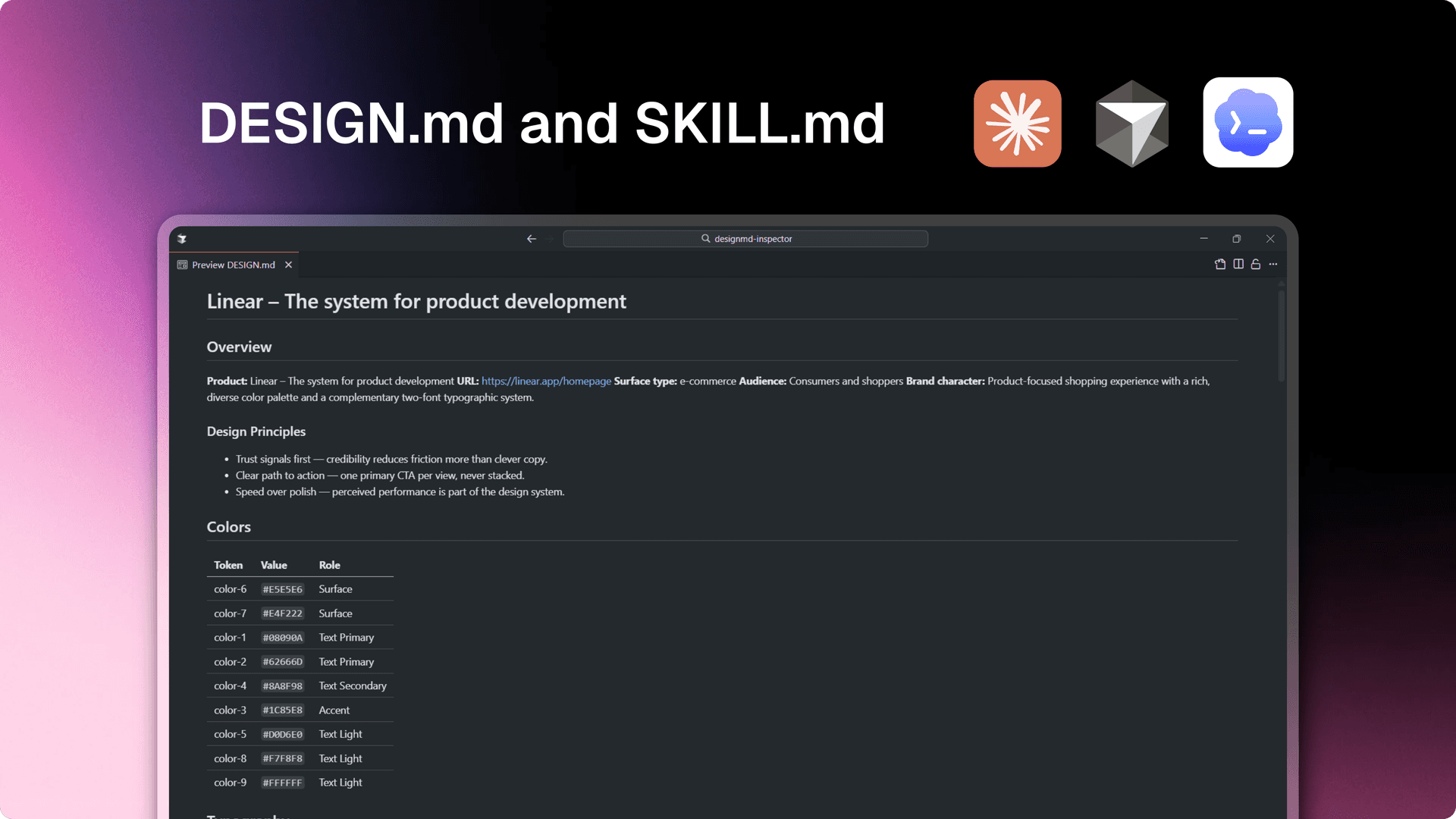Click the Text Secondary role cell
Image resolution: width=1456 pixels, height=819 pixels.
pyautogui.click(x=353, y=686)
